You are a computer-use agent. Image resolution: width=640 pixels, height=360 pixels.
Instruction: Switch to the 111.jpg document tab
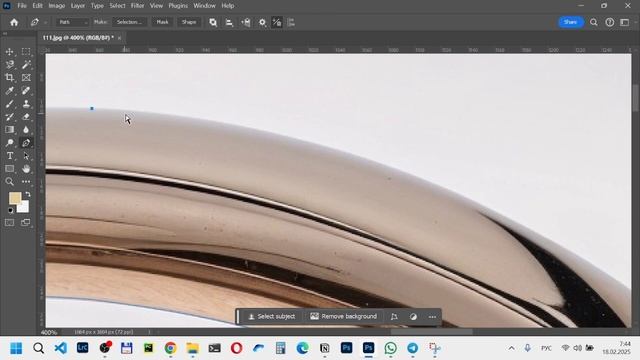coord(78,38)
